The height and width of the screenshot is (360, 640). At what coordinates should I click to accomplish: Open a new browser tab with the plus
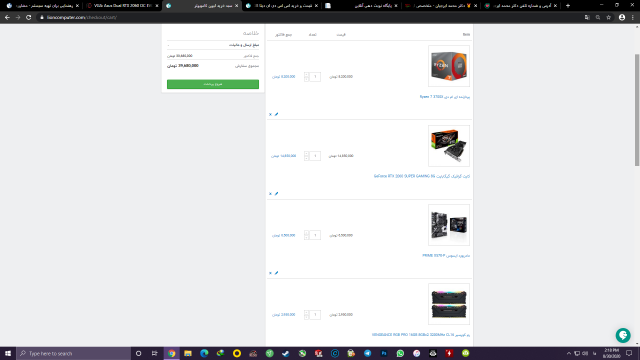pos(567,6)
